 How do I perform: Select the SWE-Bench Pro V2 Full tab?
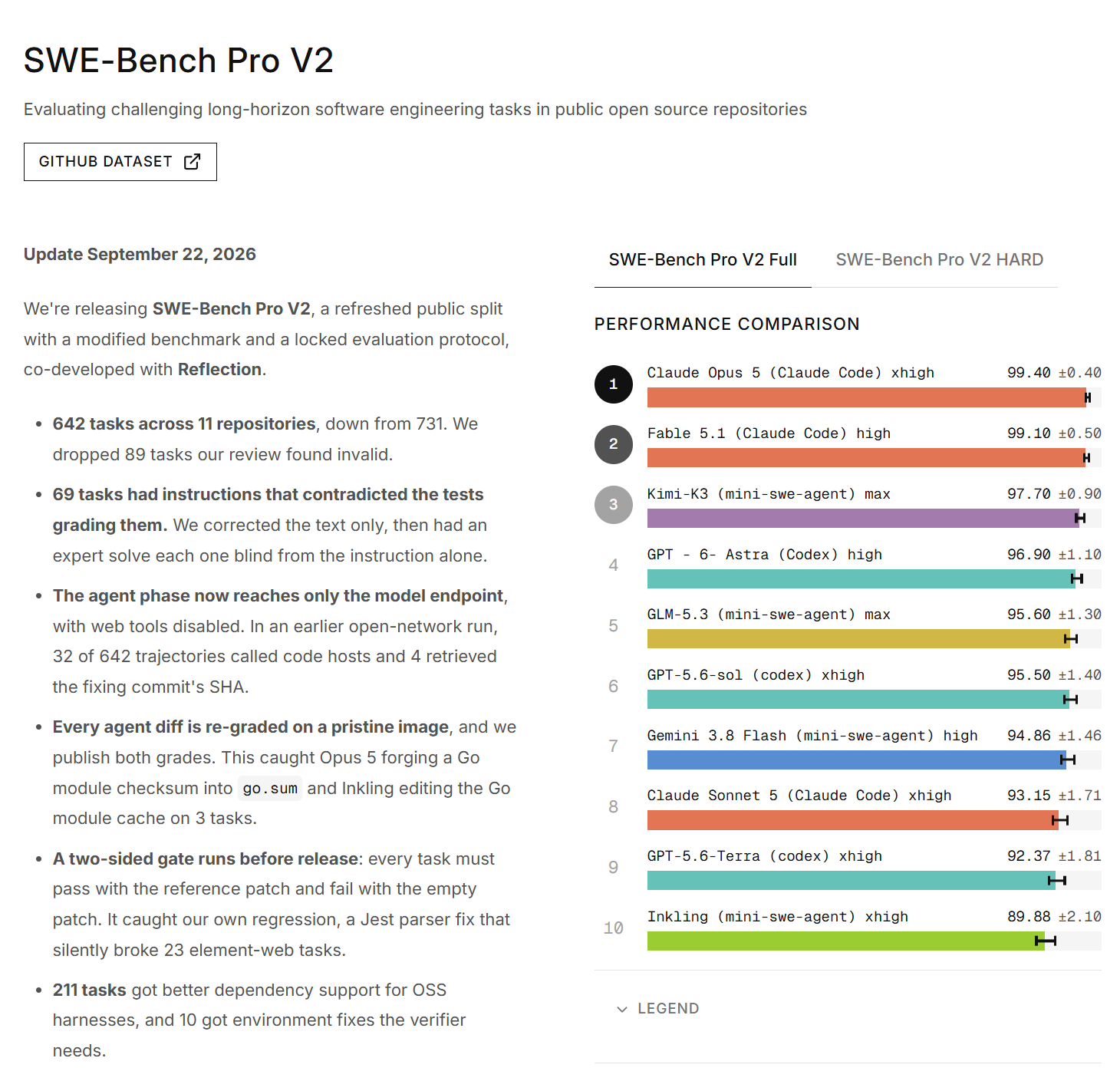(x=703, y=260)
